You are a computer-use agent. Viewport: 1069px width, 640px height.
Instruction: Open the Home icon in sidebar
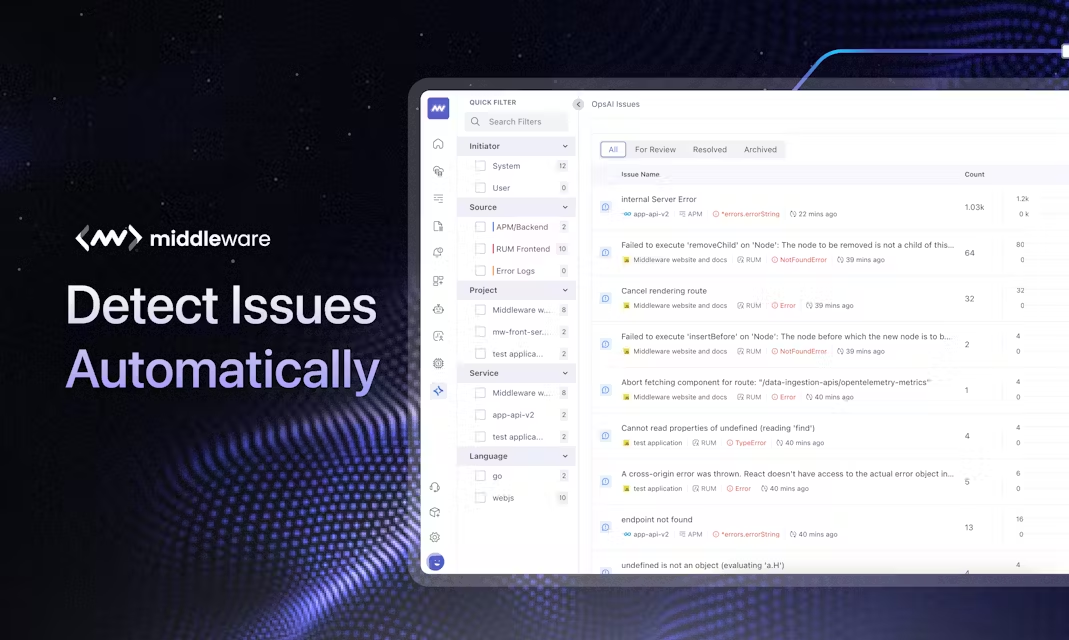[438, 144]
